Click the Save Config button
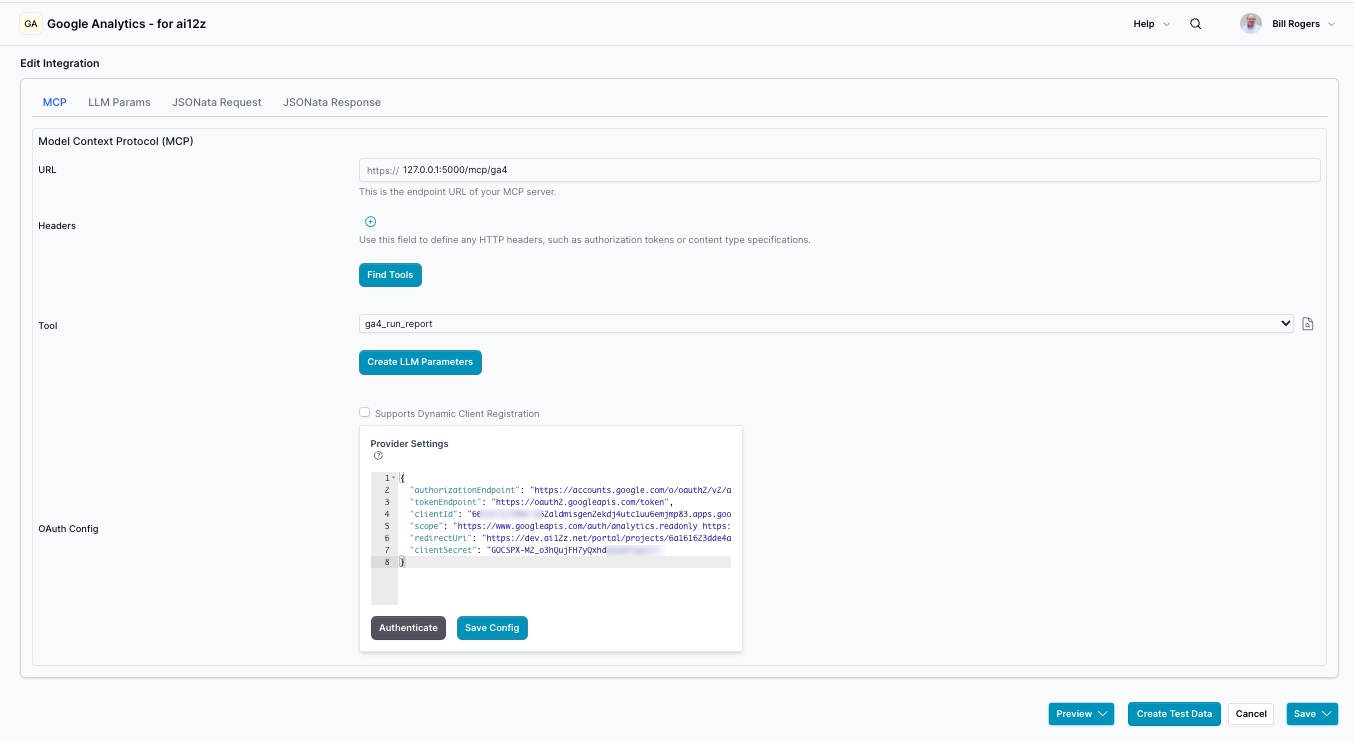This screenshot has height=742, width=1354. tap(492, 628)
